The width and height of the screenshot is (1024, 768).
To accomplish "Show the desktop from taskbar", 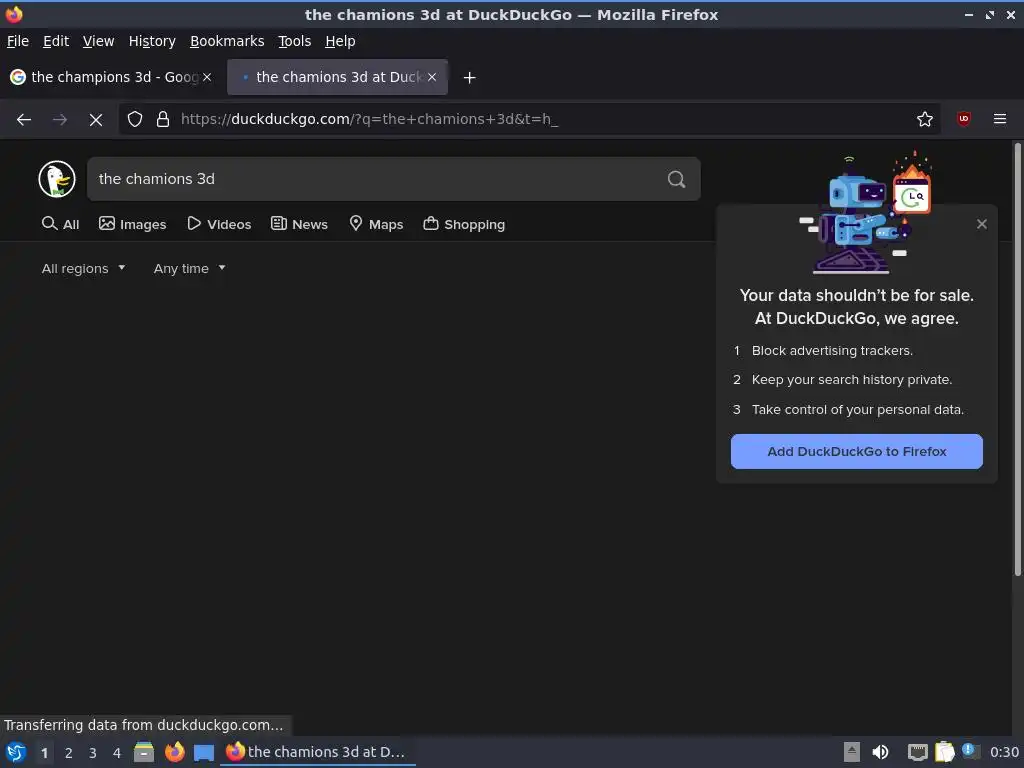I will tap(204, 752).
